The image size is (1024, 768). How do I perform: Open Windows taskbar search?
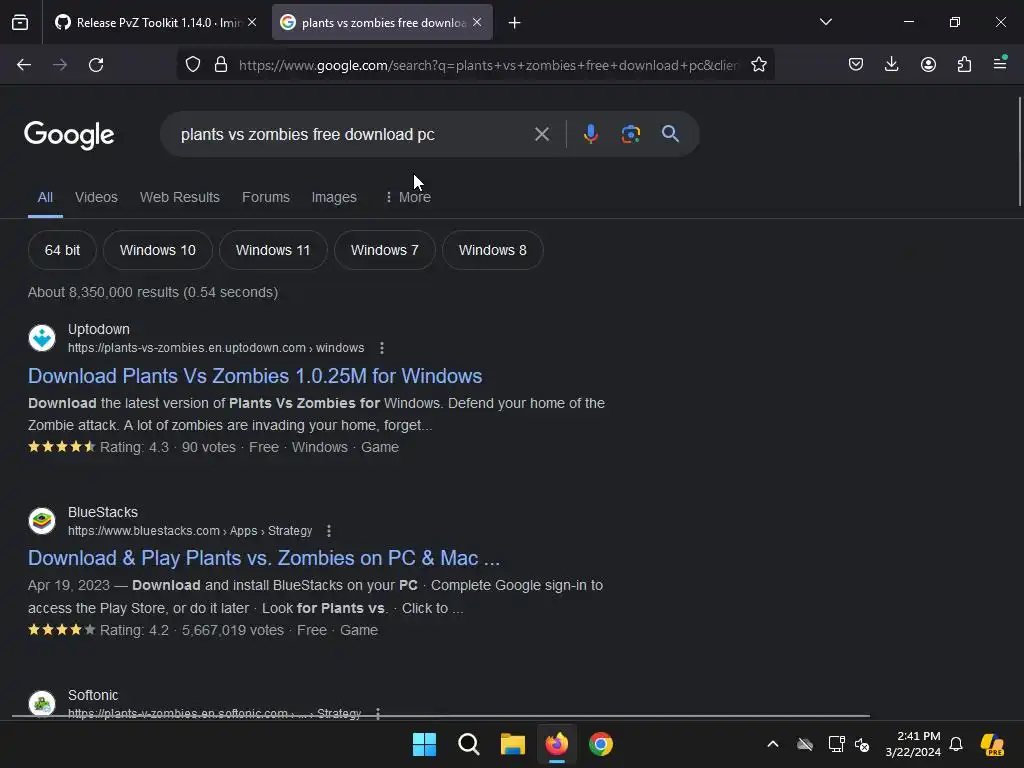tap(468, 744)
